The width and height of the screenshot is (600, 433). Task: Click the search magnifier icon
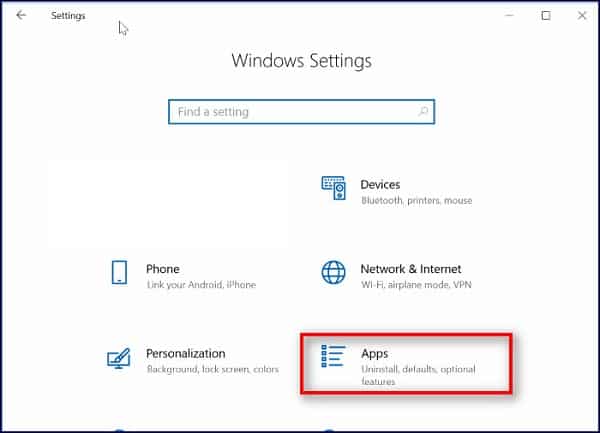423,112
